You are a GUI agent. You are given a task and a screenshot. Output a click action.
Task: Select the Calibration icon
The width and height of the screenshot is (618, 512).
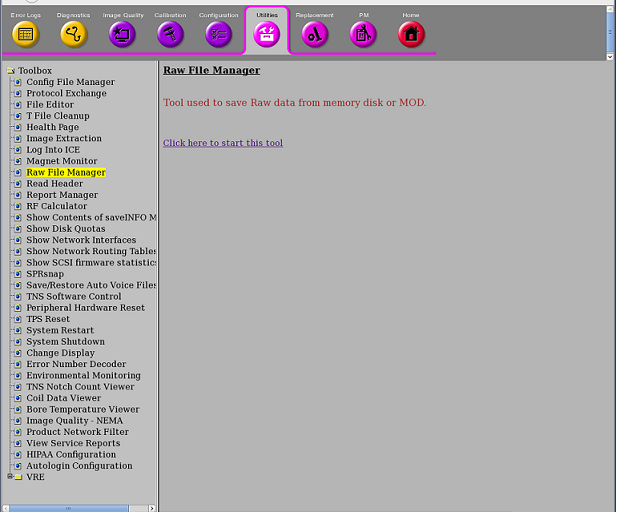pyautogui.click(x=170, y=34)
